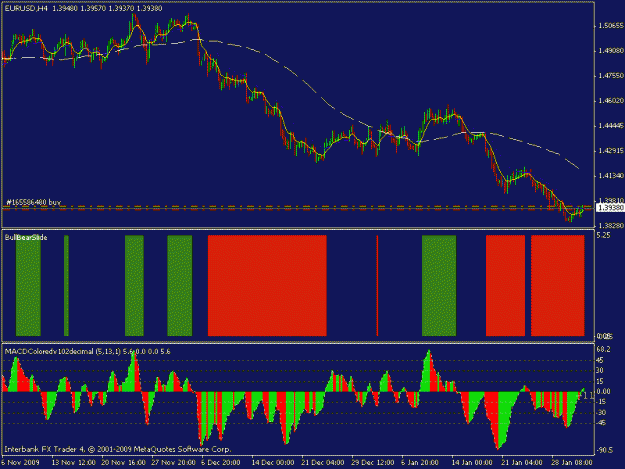625x469 pixels.
Task: Click the highlighted 1.39380 current price tag
Action: [x=610, y=208]
